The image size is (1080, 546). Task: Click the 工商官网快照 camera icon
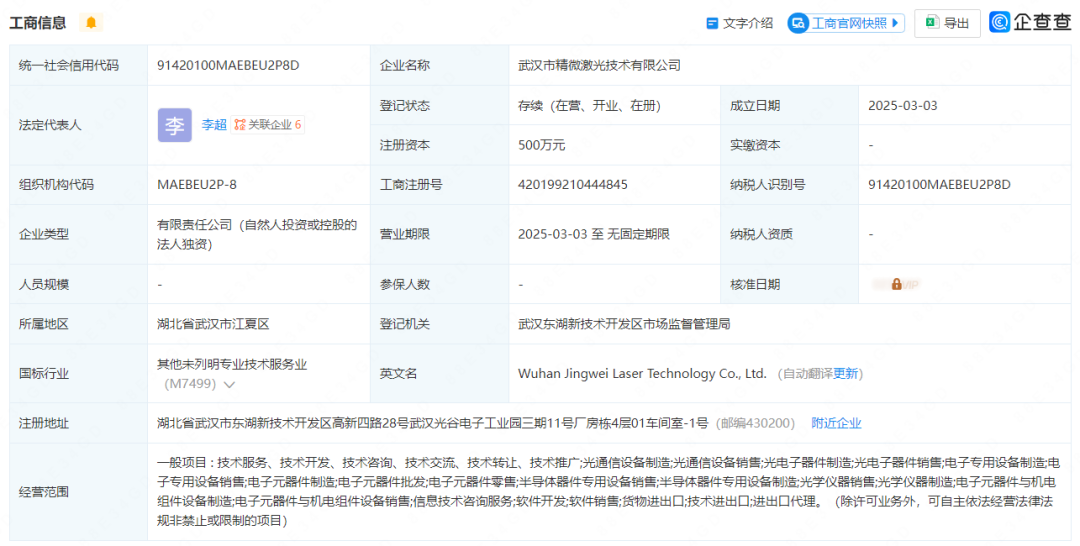(x=798, y=23)
